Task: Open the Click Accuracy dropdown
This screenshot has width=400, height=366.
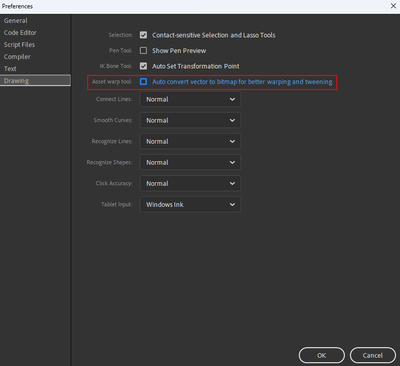Action: coord(190,183)
